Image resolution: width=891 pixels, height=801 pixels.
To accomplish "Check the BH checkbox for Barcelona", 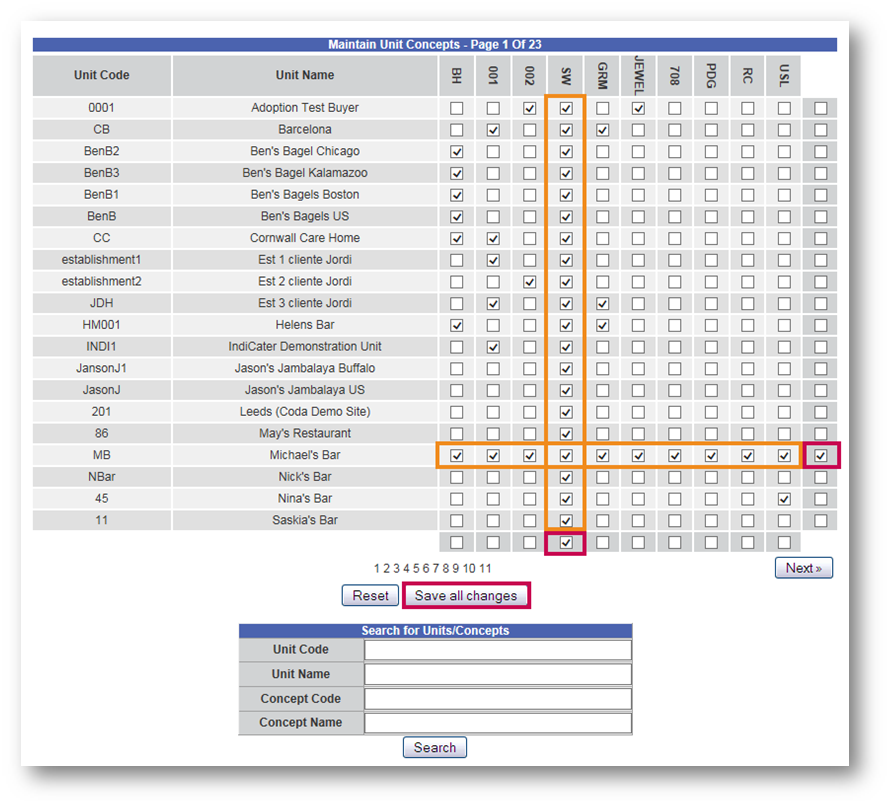I will pyautogui.click(x=457, y=130).
